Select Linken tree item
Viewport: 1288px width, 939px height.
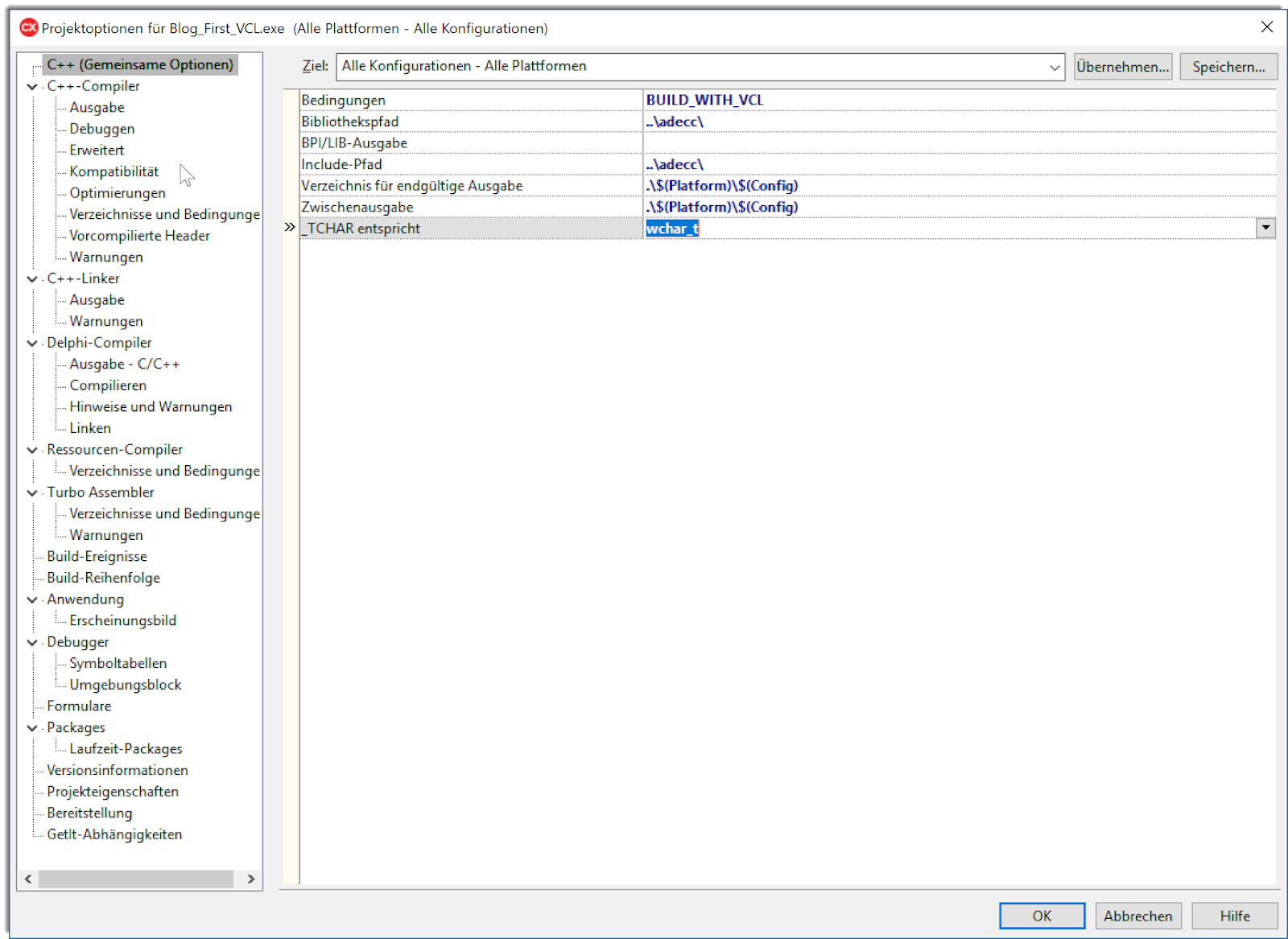pyautogui.click(x=90, y=428)
